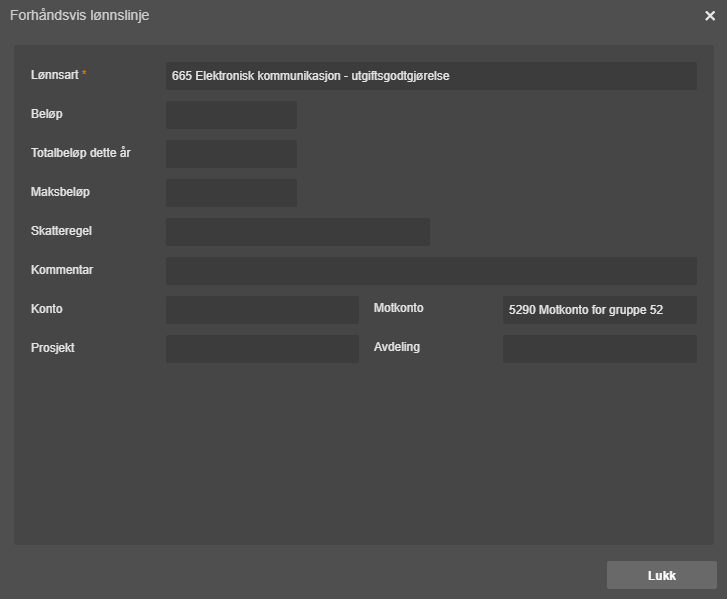Click into the Beløp amount field
The width and height of the screenshot is (727, 599).
[231, 115]
